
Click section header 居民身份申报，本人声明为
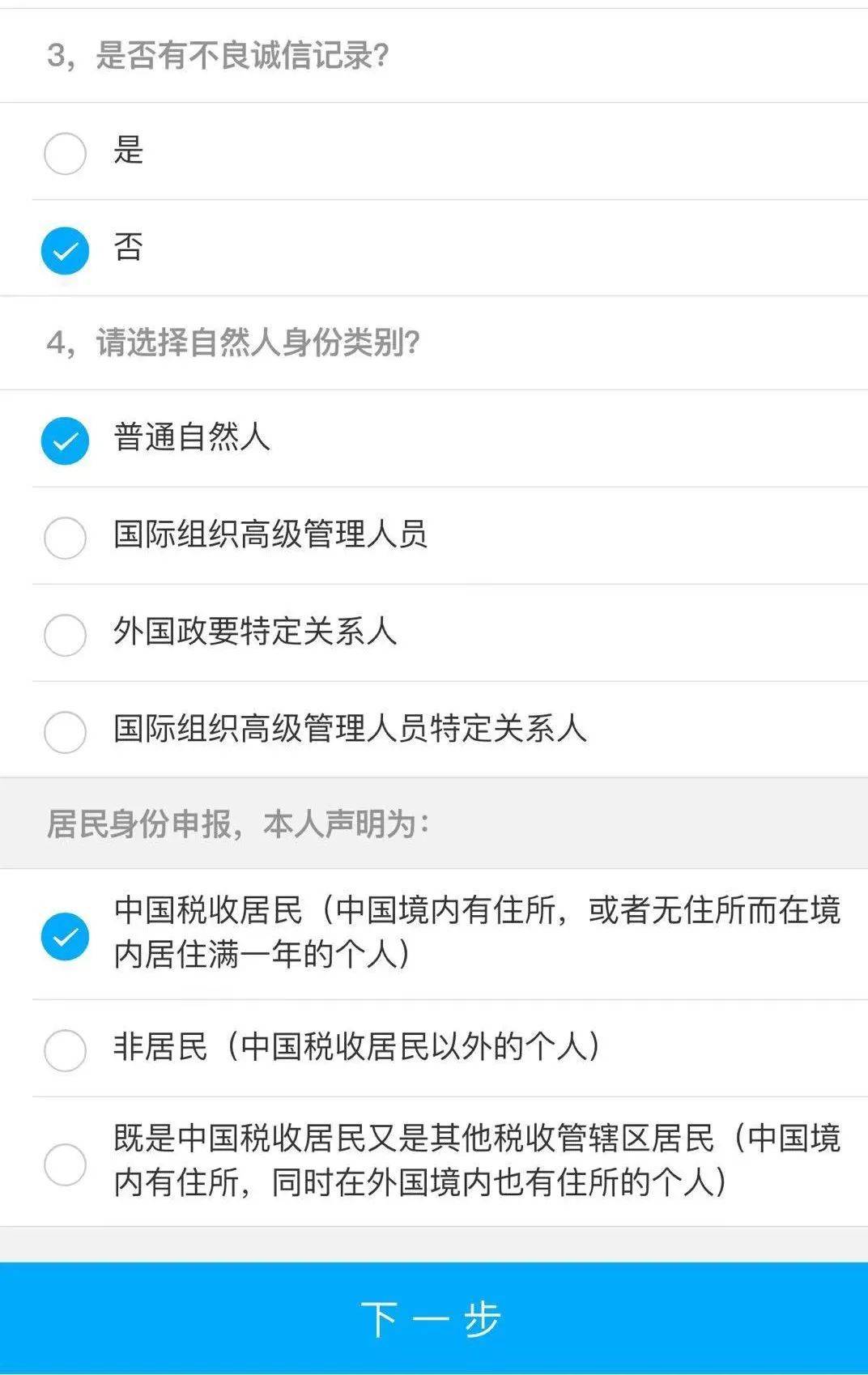(x=238, y=824)
